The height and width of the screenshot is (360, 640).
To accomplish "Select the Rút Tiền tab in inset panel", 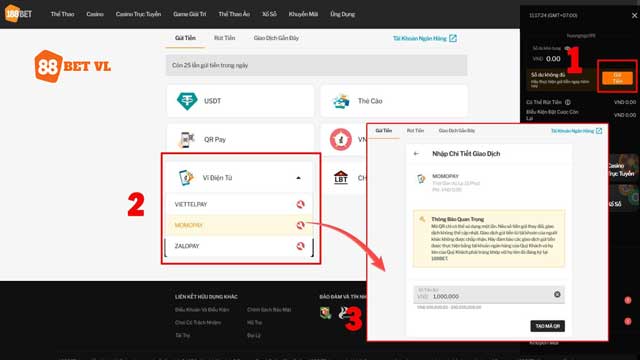I will click(415, 131).
